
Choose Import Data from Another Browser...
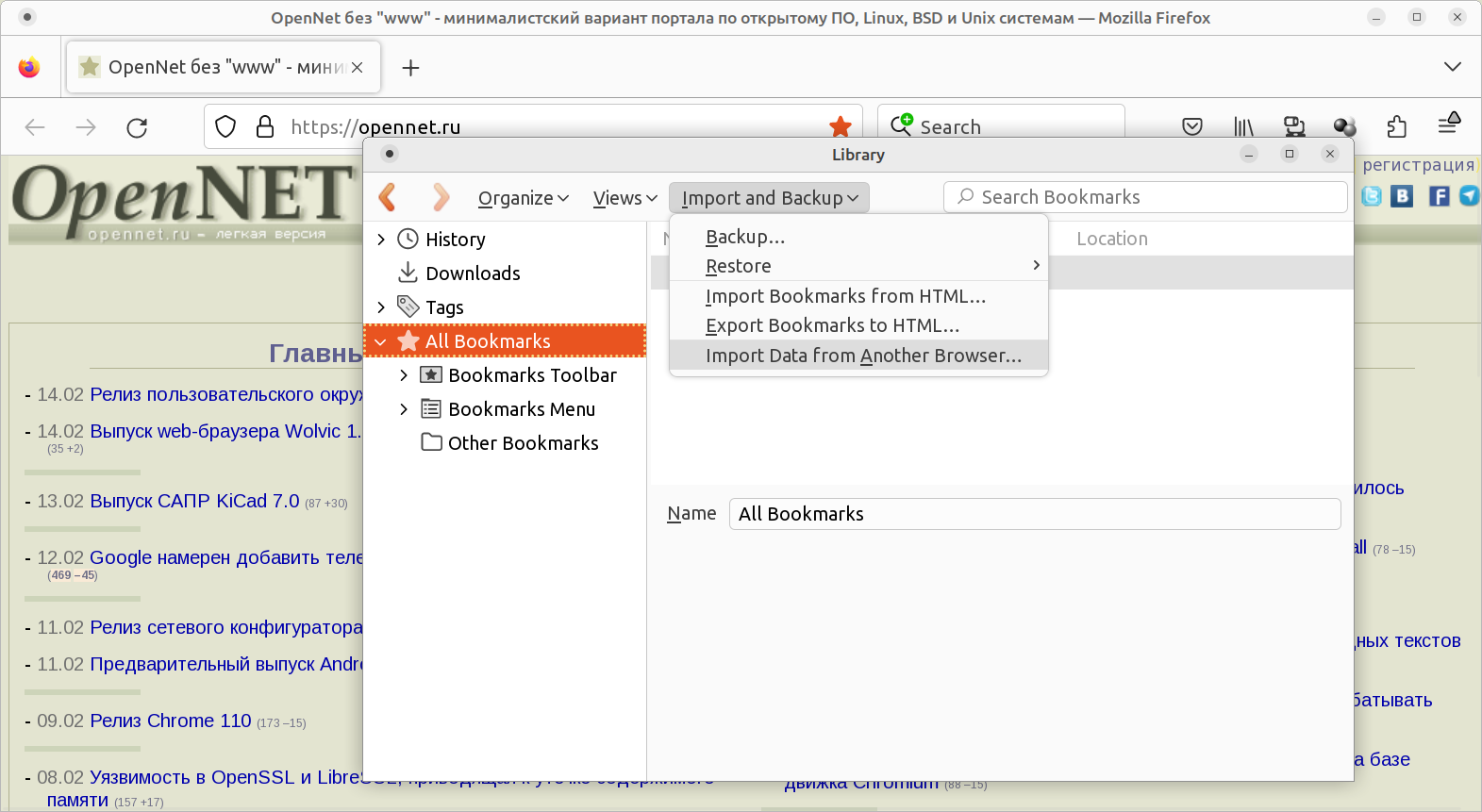(858, 356)
